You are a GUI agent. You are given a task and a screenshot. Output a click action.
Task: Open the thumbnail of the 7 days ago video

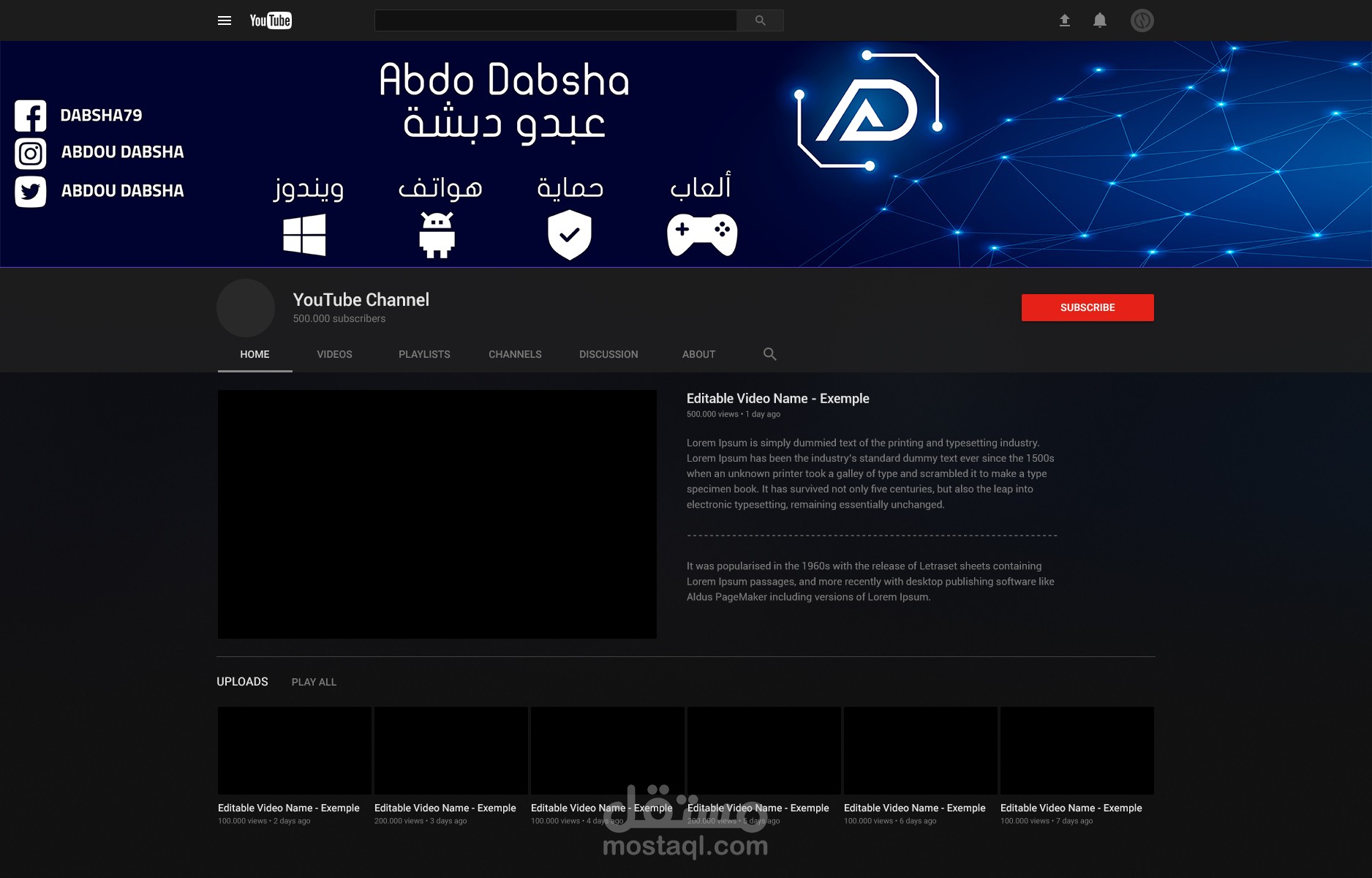tap(1077, 751)
